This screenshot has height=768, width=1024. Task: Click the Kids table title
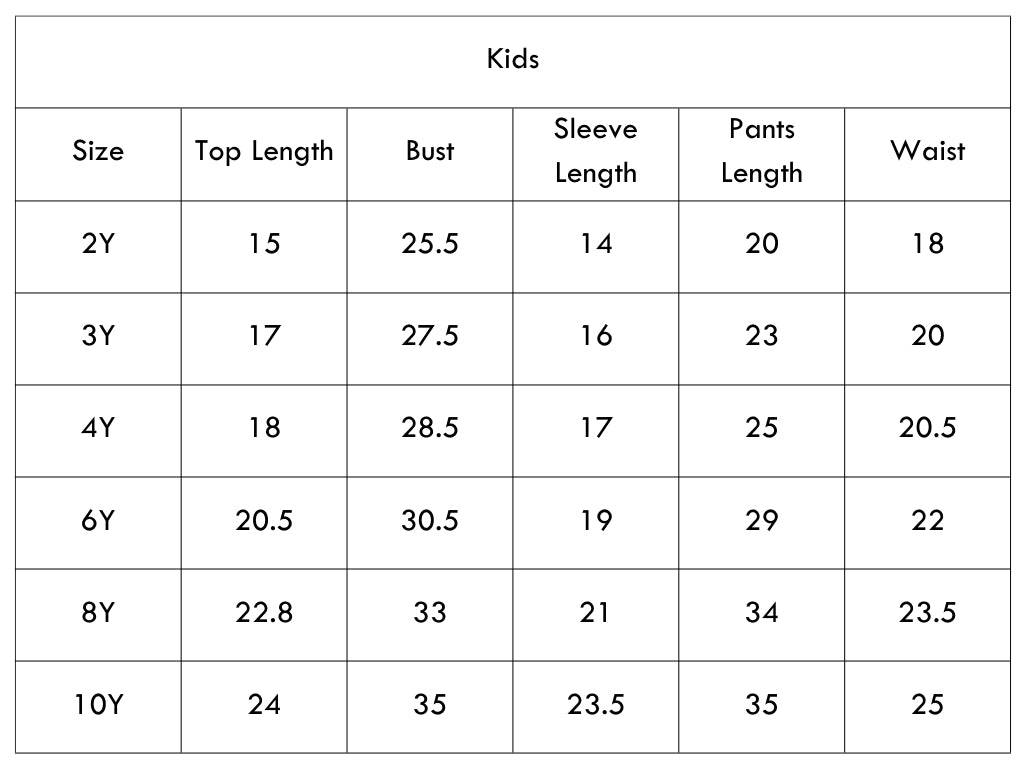[513, 59]
